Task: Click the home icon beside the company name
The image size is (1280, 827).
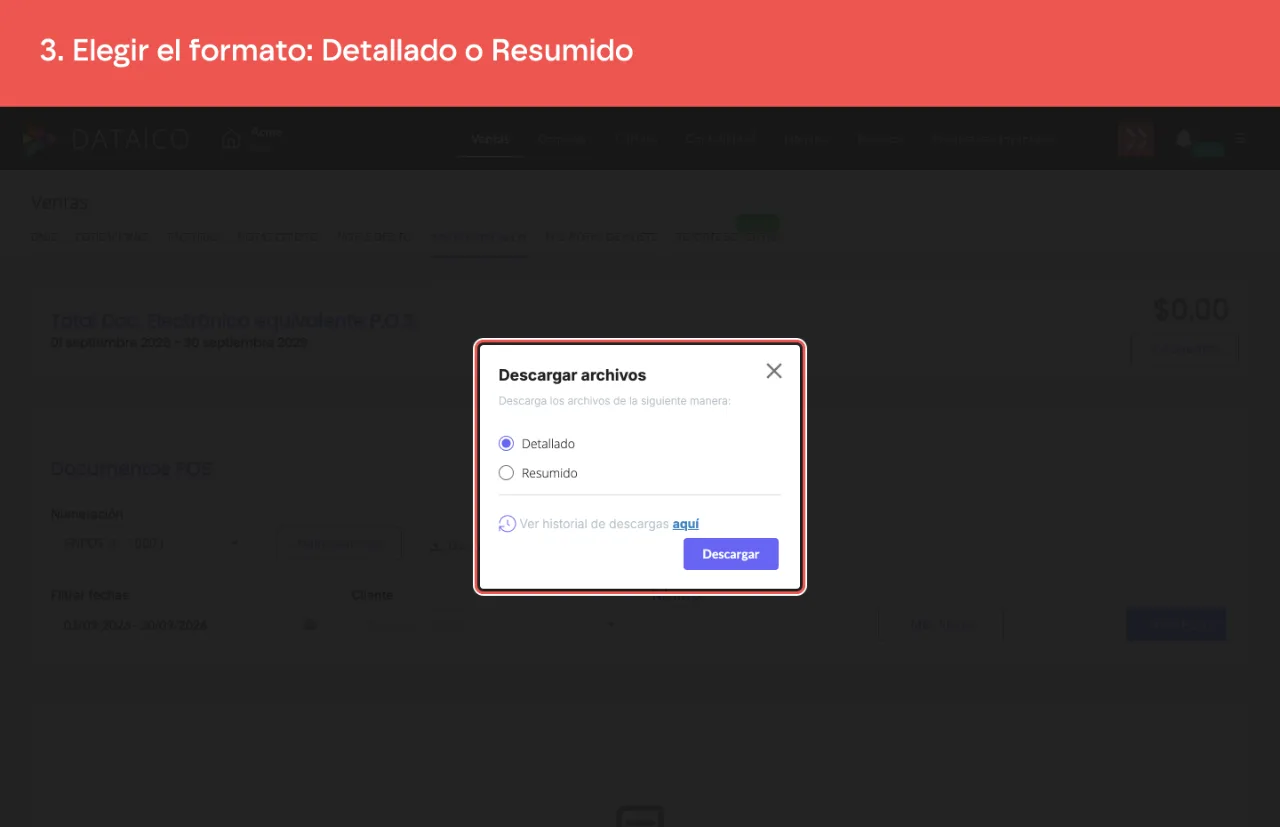Action: [x=231, y=140]
